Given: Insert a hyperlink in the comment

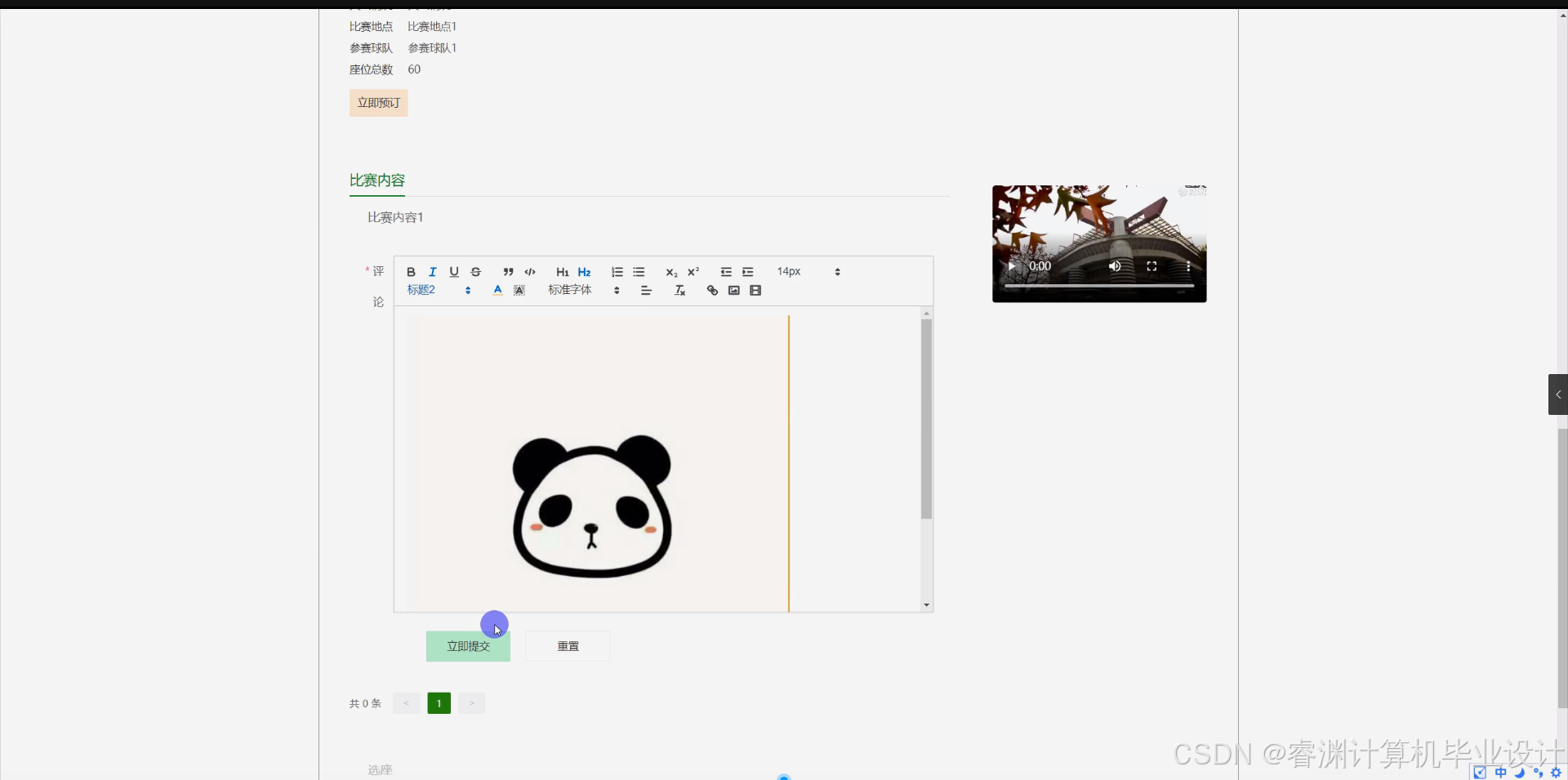Looking at the screenshot, I should click(x=712, y=291).
